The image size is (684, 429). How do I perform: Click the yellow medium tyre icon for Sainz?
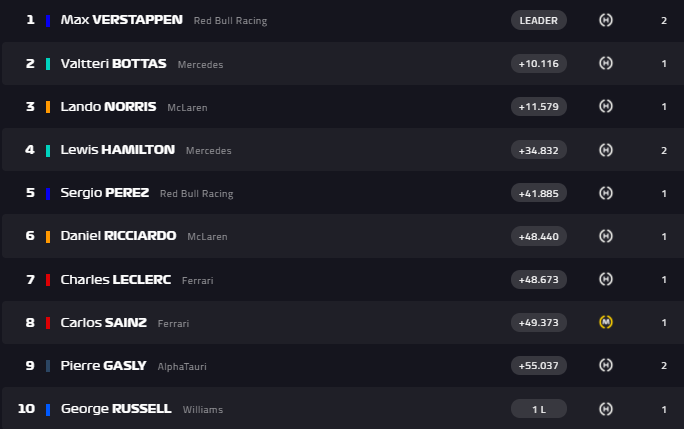click(x=605, y=322)
